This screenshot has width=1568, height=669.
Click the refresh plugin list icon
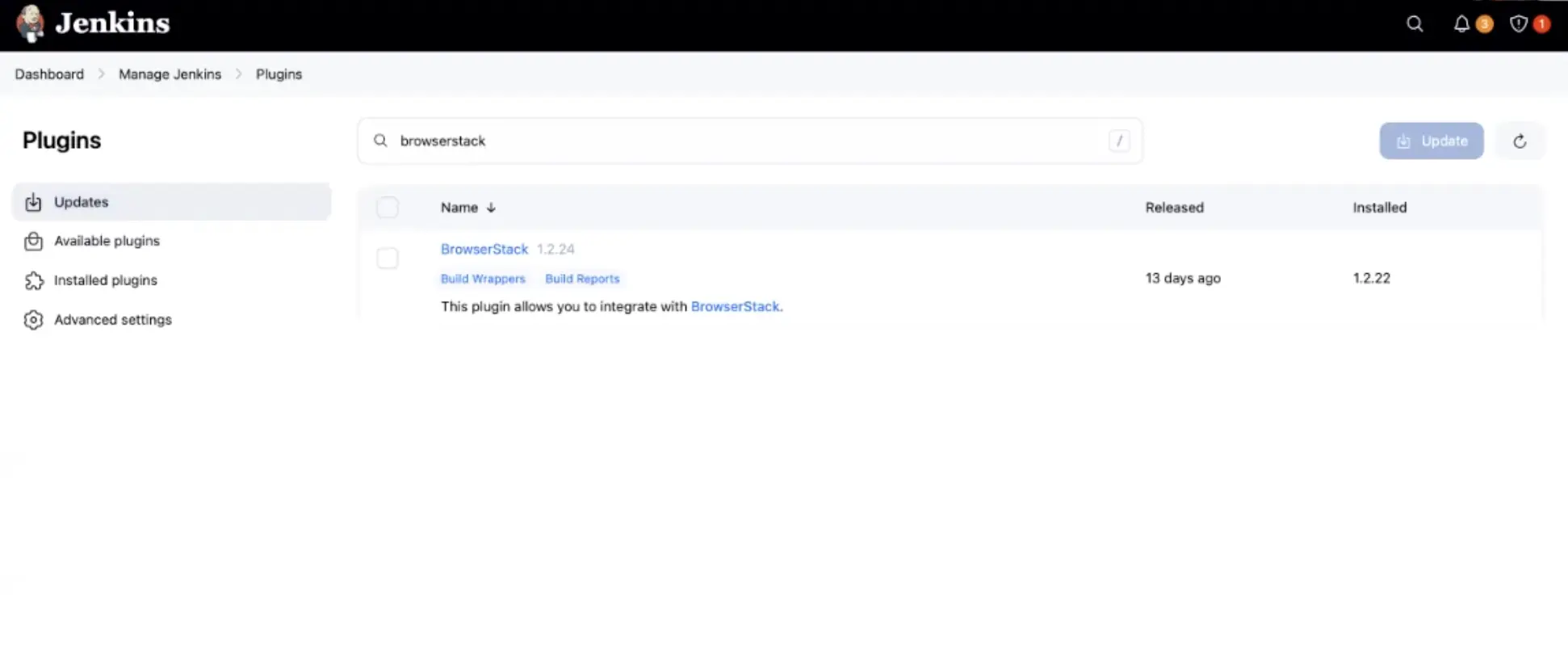click(x=1520, y=141)
